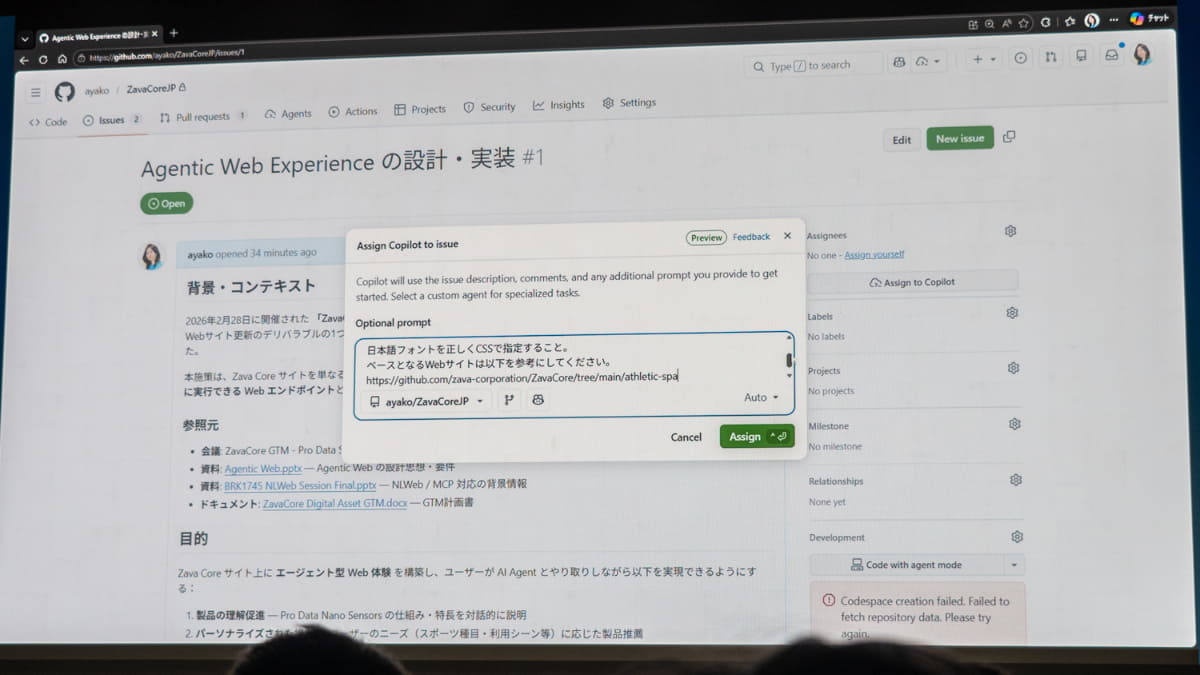Screen dimensions: 1200x675
Task: Open the repository Settings tab
Action: coord(629,103)
